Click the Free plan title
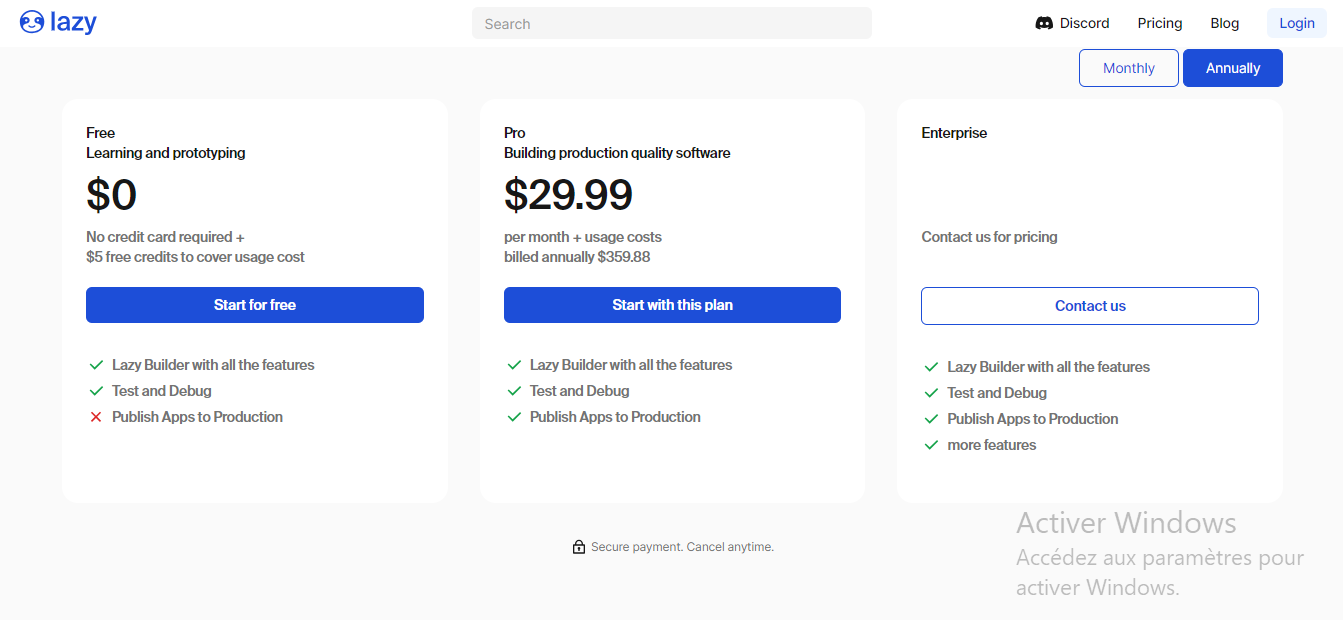The height and width of the screenshot is (620, 1343). (x=101, y=133)
